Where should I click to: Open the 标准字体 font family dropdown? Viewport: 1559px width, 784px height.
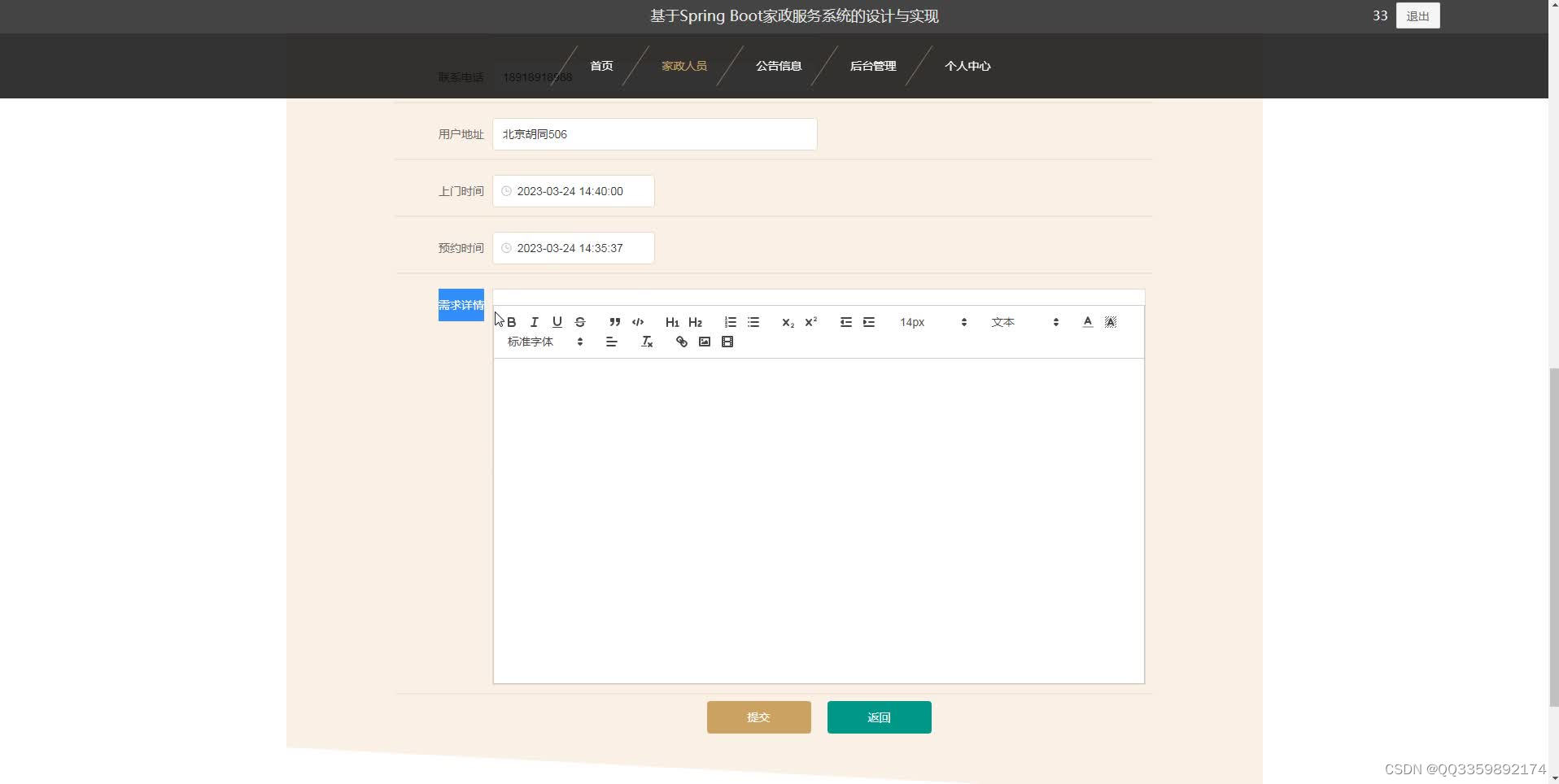point(545,342)
